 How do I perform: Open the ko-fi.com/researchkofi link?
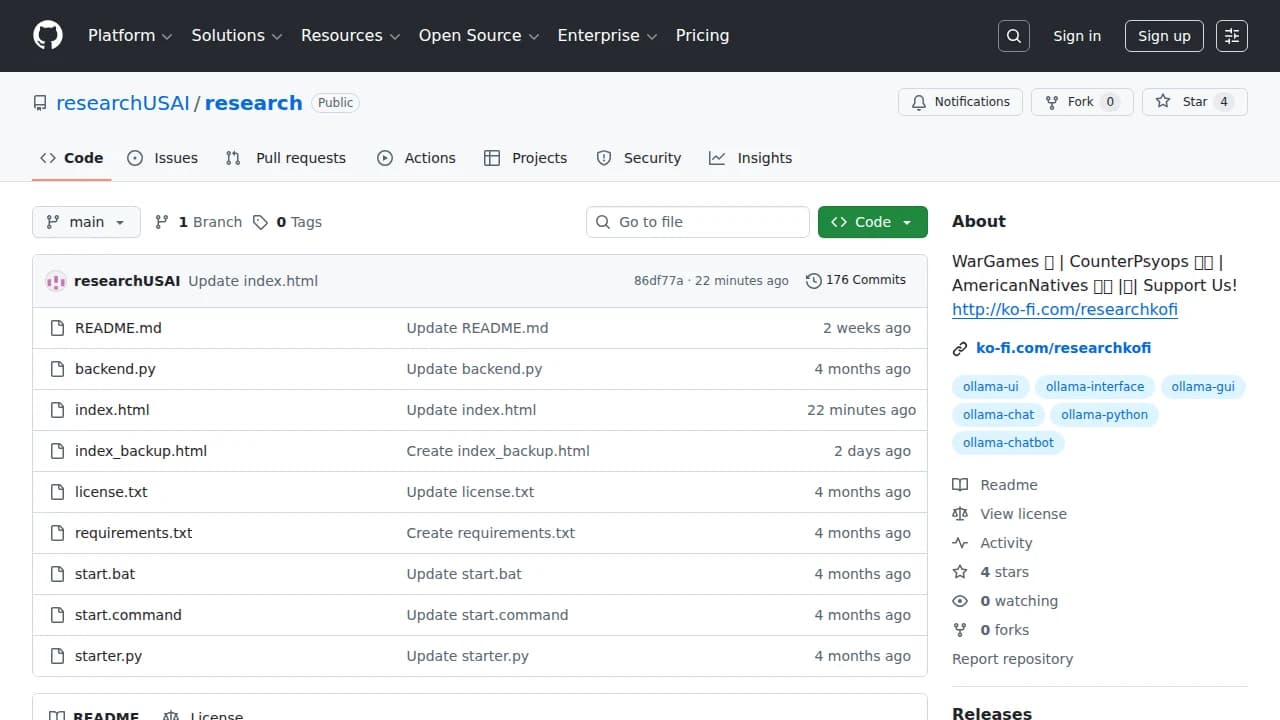pyautogui.click(x=1063, y=348)
